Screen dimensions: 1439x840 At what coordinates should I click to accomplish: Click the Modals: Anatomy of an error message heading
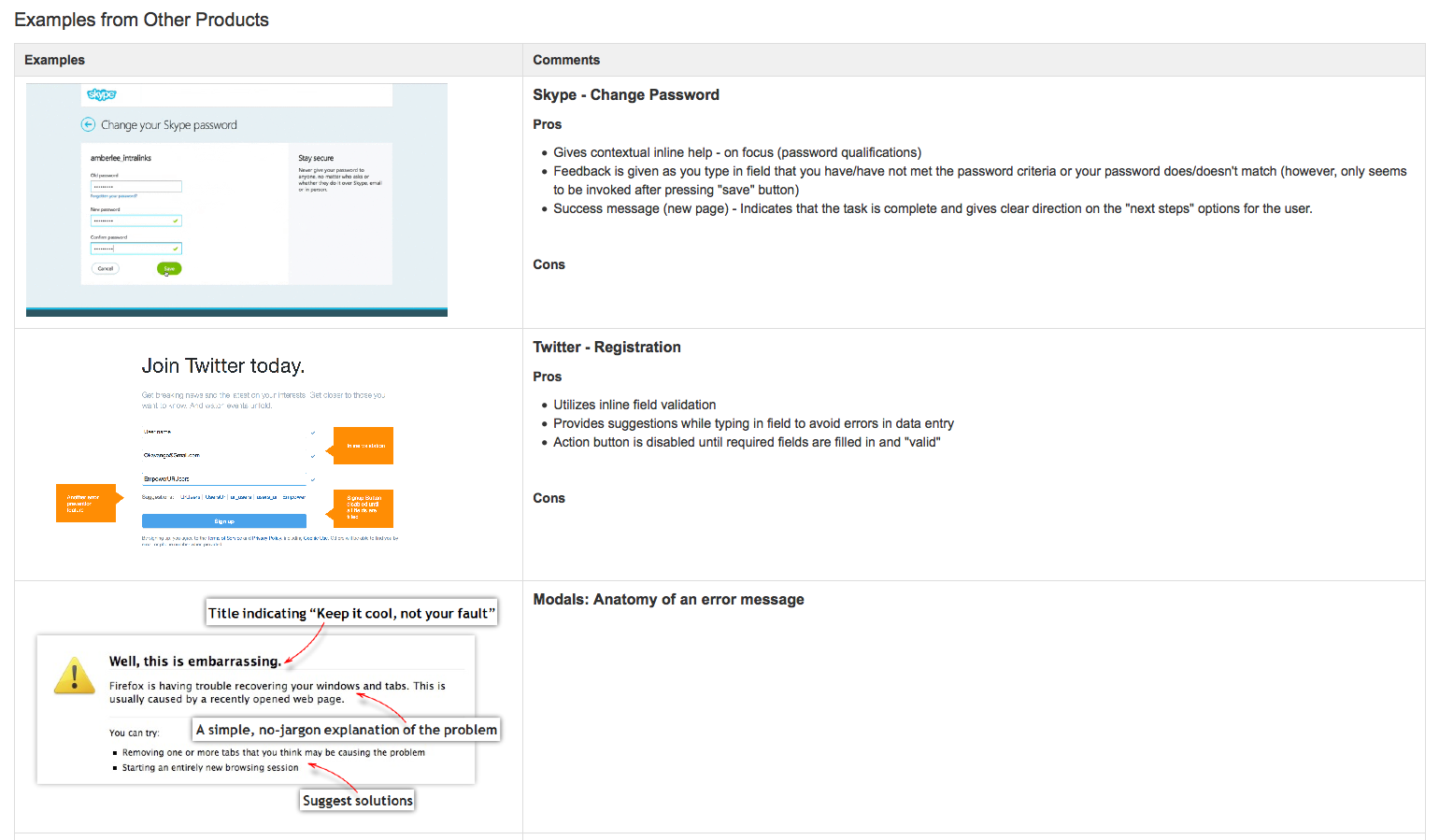click(668, 599)
